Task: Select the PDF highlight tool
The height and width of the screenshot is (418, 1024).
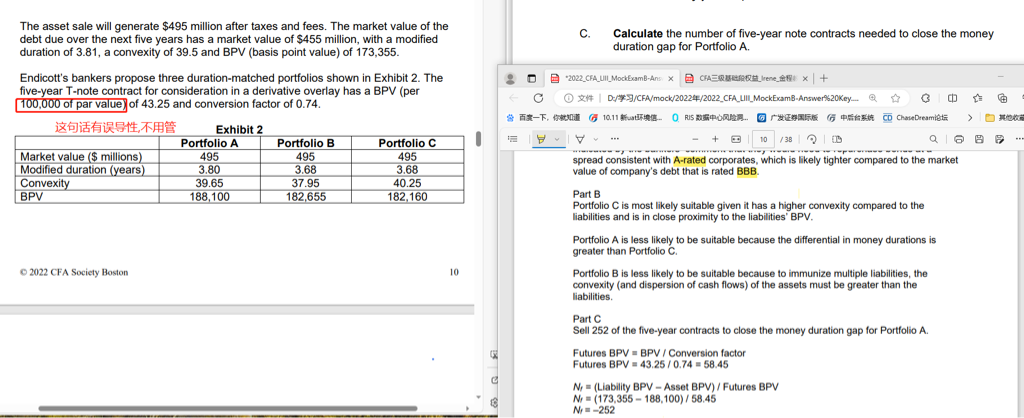Action: (x=541, y=139)
